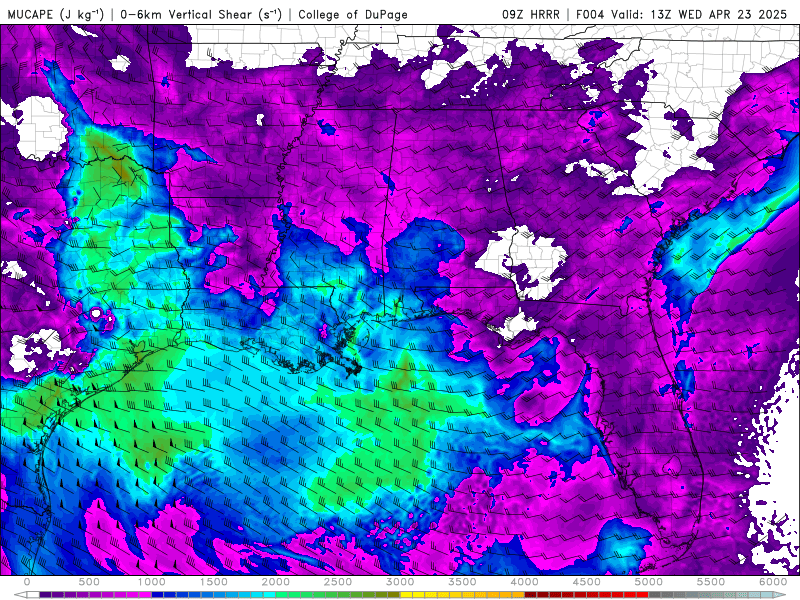Click the 09Z HRRR model run text
The image size is (800, 600).
[531, 14]
